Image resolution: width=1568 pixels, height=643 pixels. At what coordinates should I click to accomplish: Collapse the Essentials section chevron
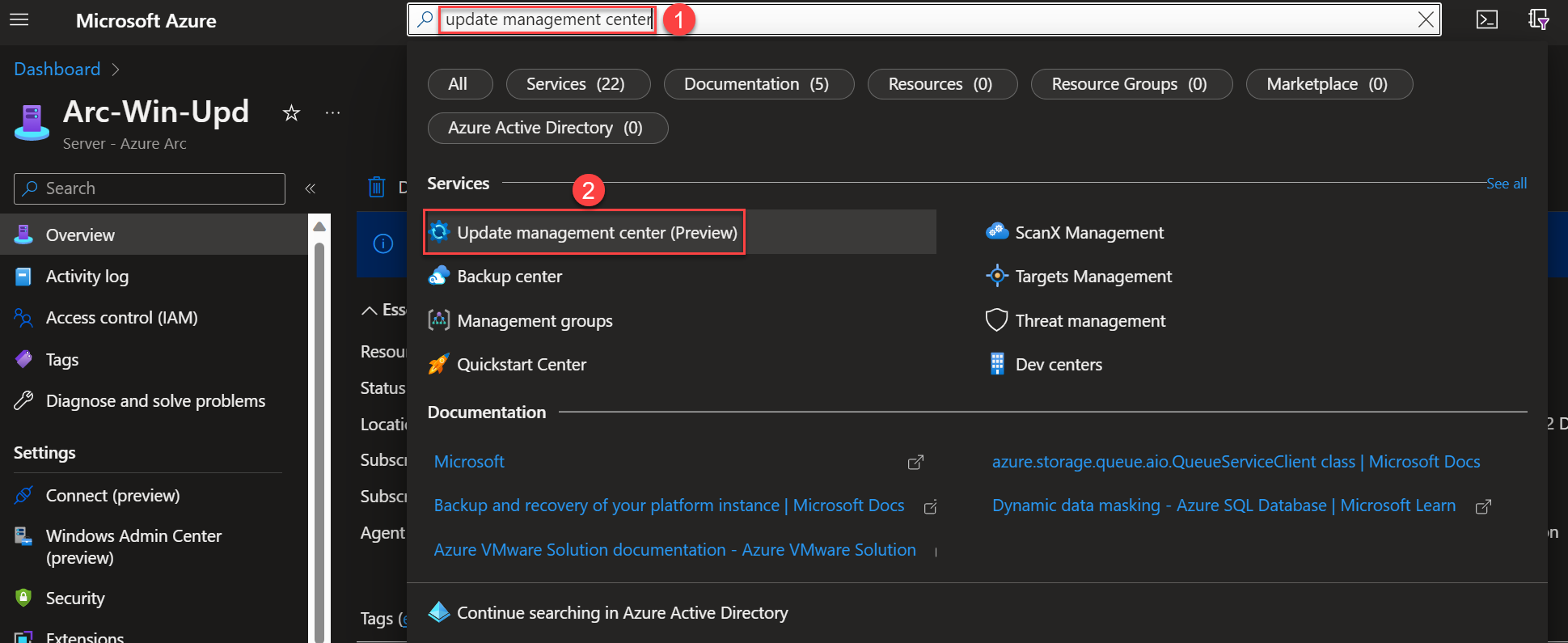(370, 310)
